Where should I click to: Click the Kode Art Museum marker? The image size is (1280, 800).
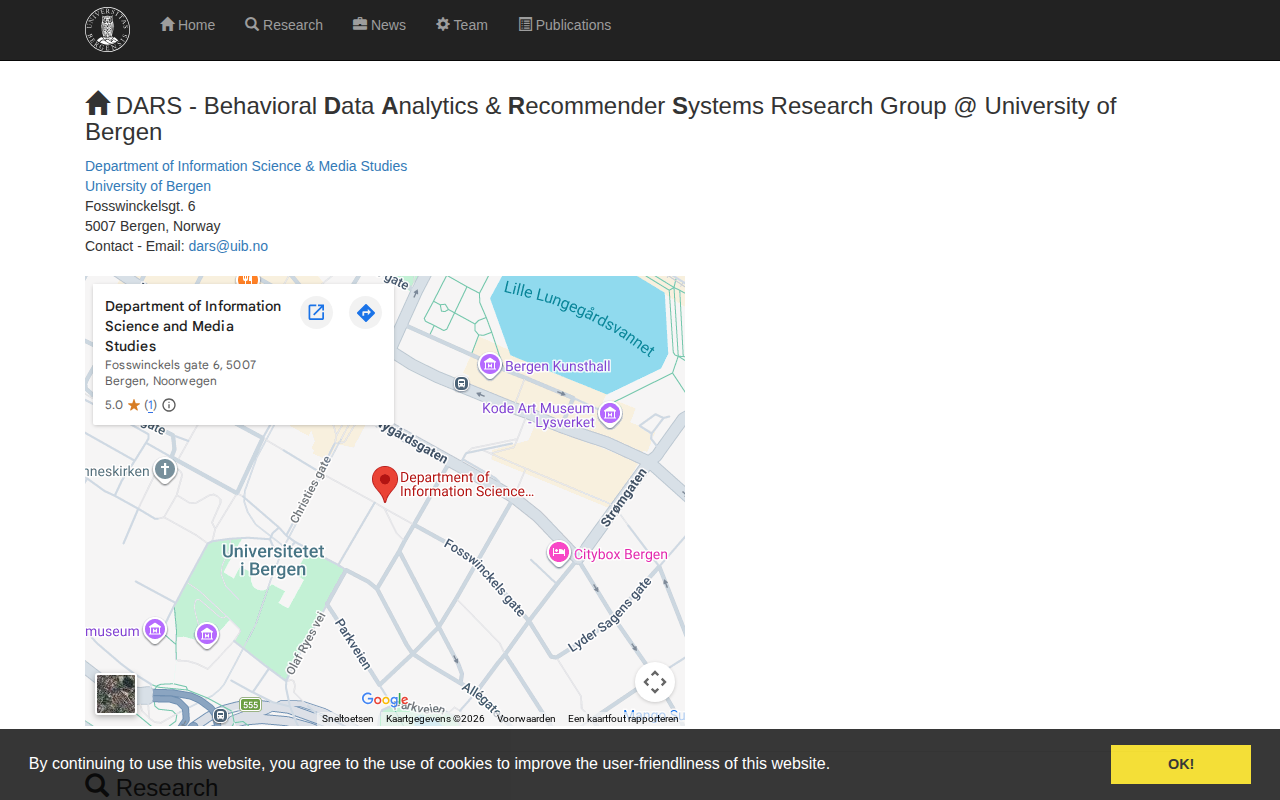coord(610,413)
